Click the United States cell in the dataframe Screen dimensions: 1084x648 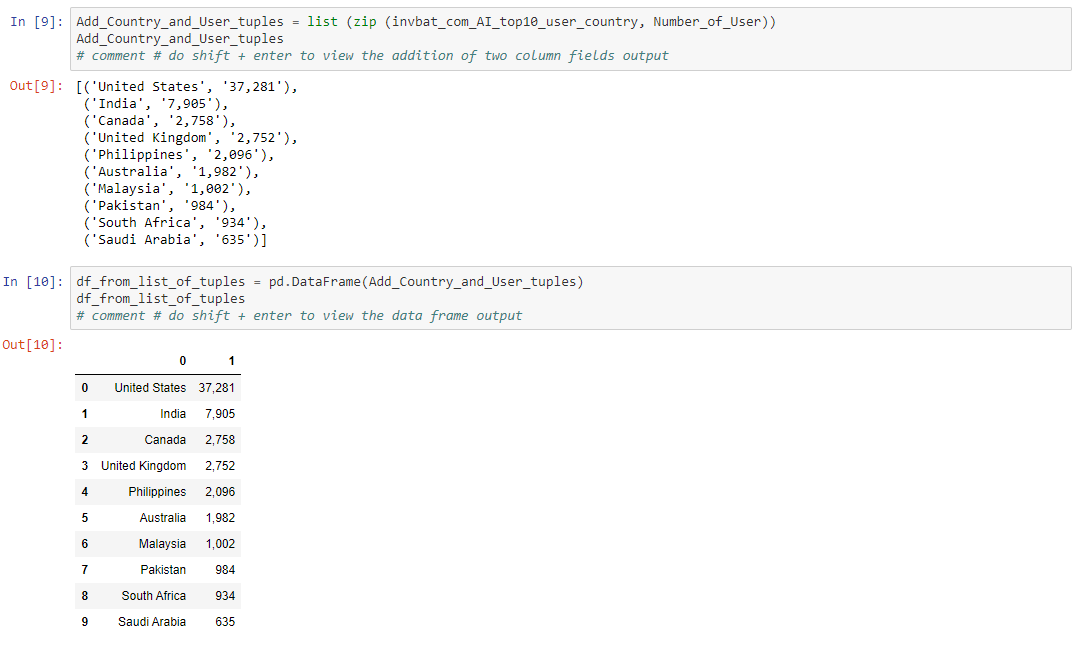point(150,388)
